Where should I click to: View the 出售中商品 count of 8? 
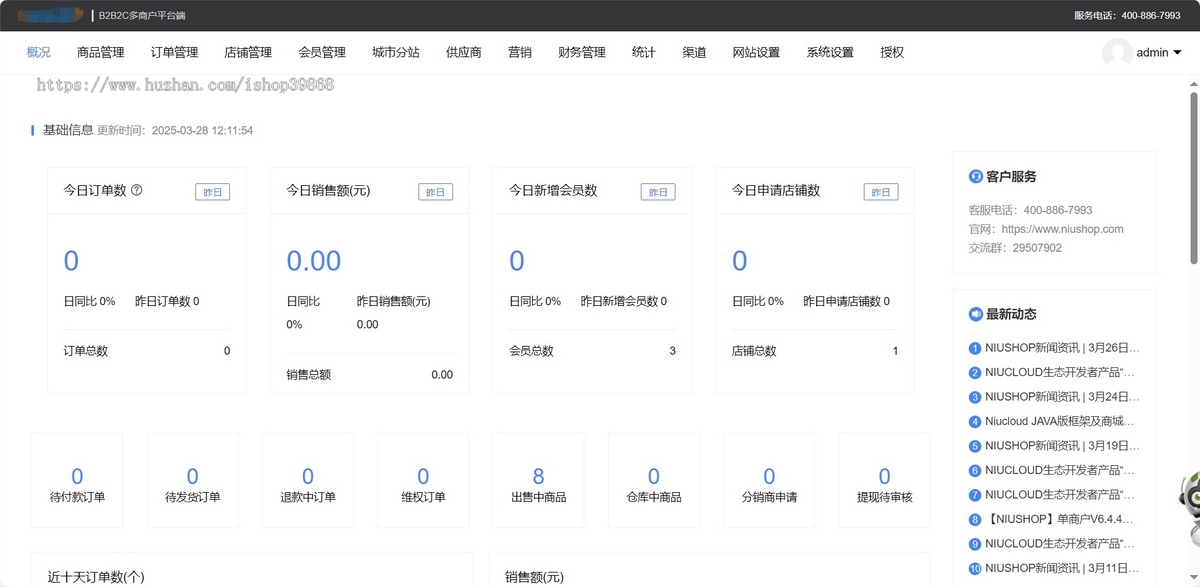click(538, 480)
